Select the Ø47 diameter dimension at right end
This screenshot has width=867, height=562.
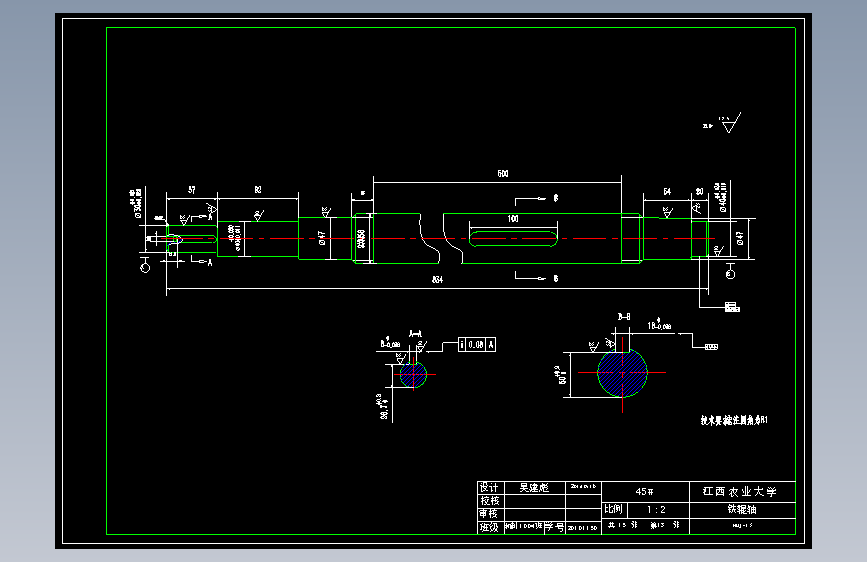tap(740, 238)
